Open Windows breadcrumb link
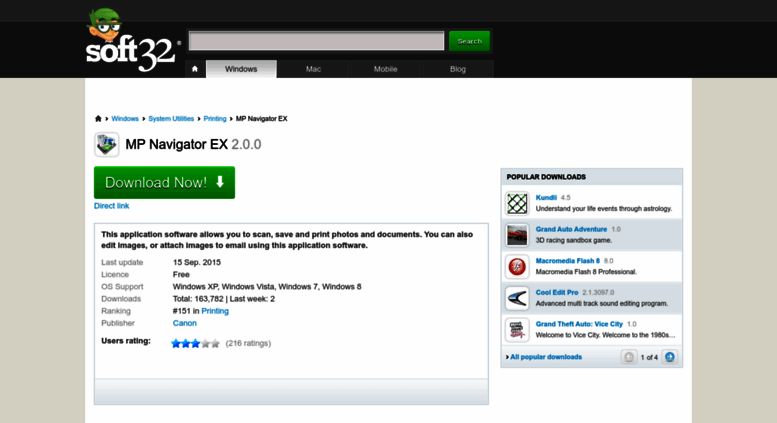 [125, 118]
